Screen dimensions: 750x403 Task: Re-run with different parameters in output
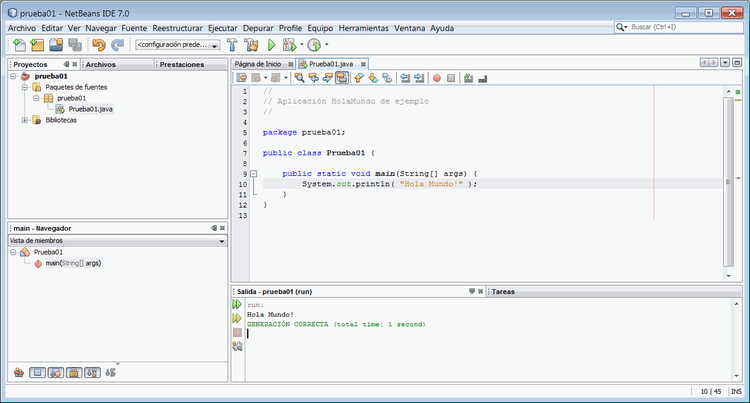pos(237,318)
